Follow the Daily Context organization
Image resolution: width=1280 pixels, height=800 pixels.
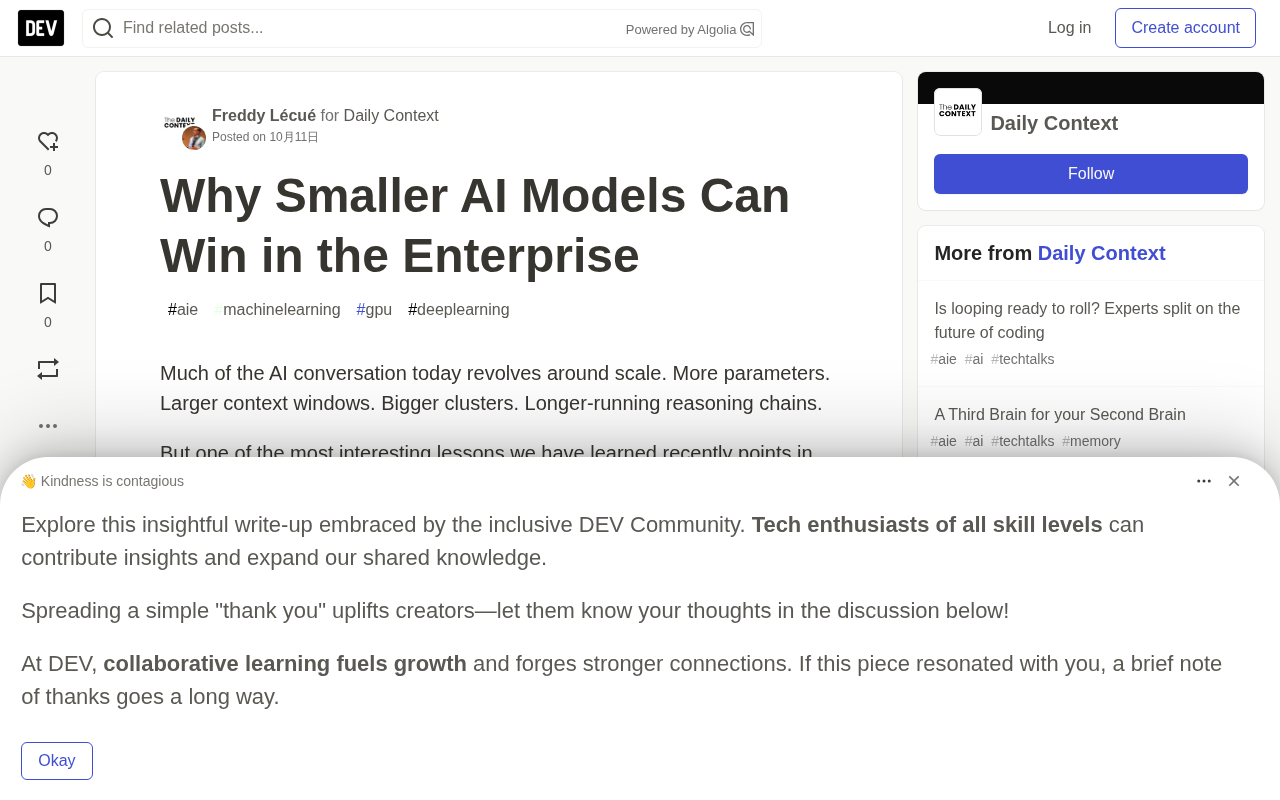point(1091,174)
